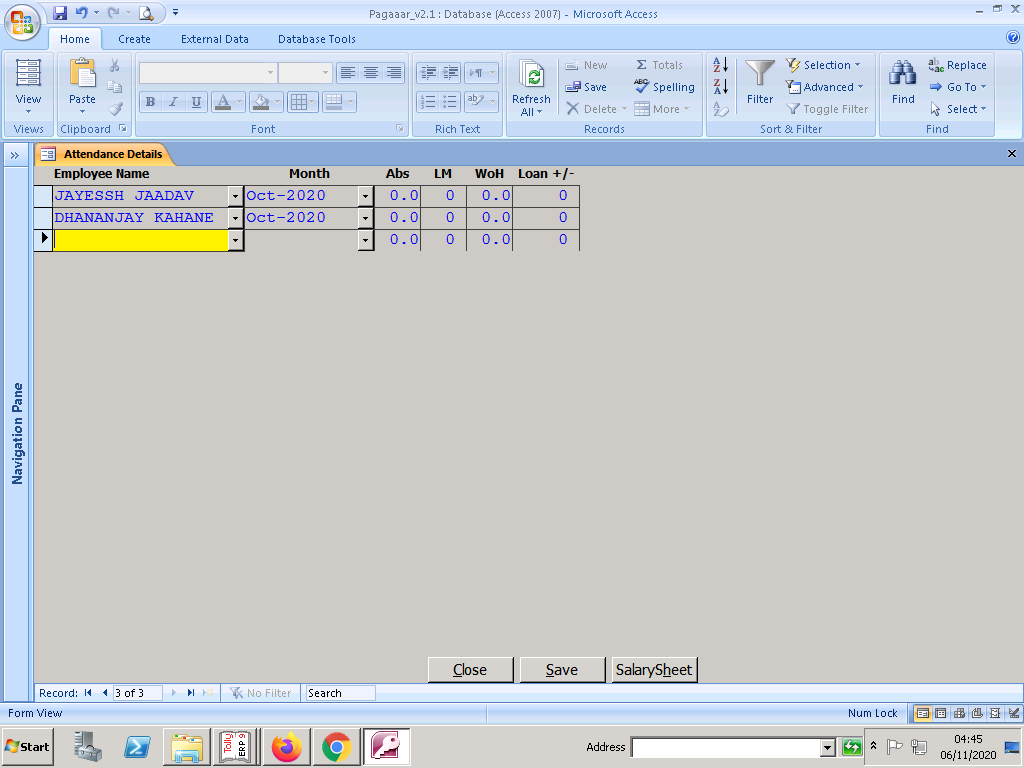Click the Fill/Back Color paint bucket

point(261,102)
